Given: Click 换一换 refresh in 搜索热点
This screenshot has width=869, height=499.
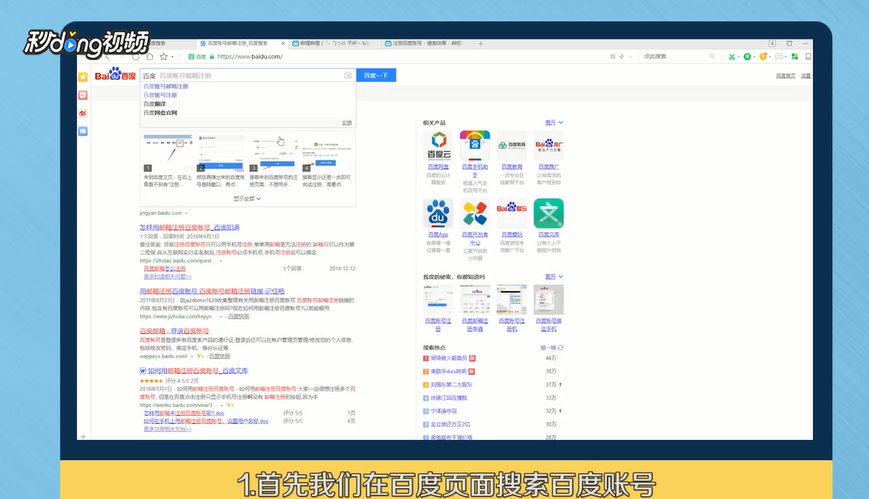Looking at the screenshot, I should point(551,348).
